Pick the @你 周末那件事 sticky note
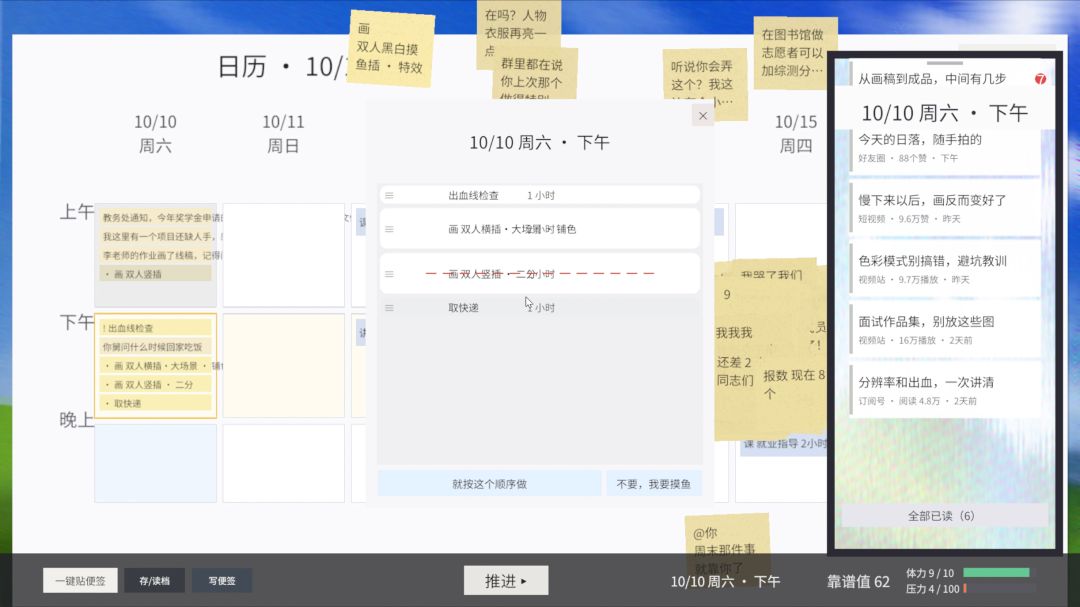This screenshot has height=607, width=1080. tap(727, 548)
